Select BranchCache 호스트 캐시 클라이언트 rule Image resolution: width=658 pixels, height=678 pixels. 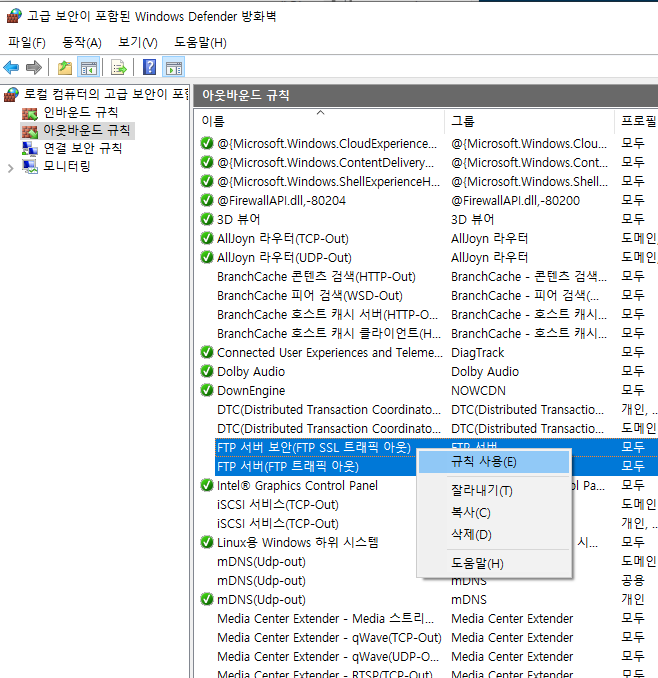point(329,333)
